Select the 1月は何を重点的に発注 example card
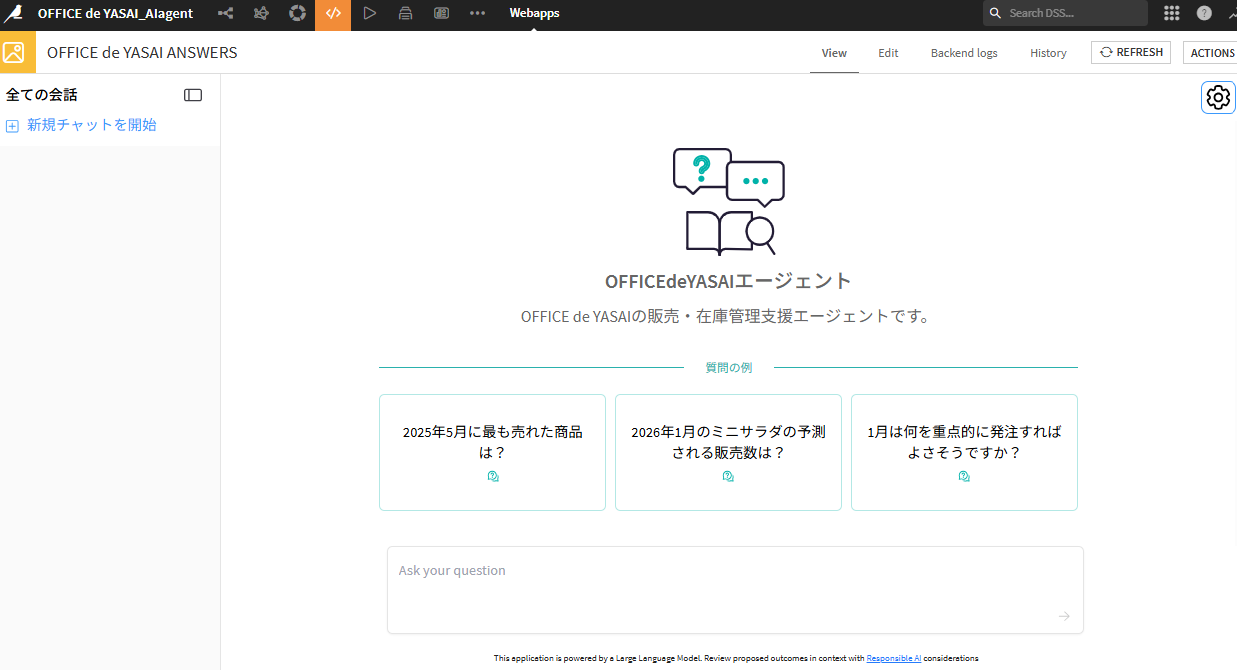Viewport: 1237px width, 670px height. (964, 452)
